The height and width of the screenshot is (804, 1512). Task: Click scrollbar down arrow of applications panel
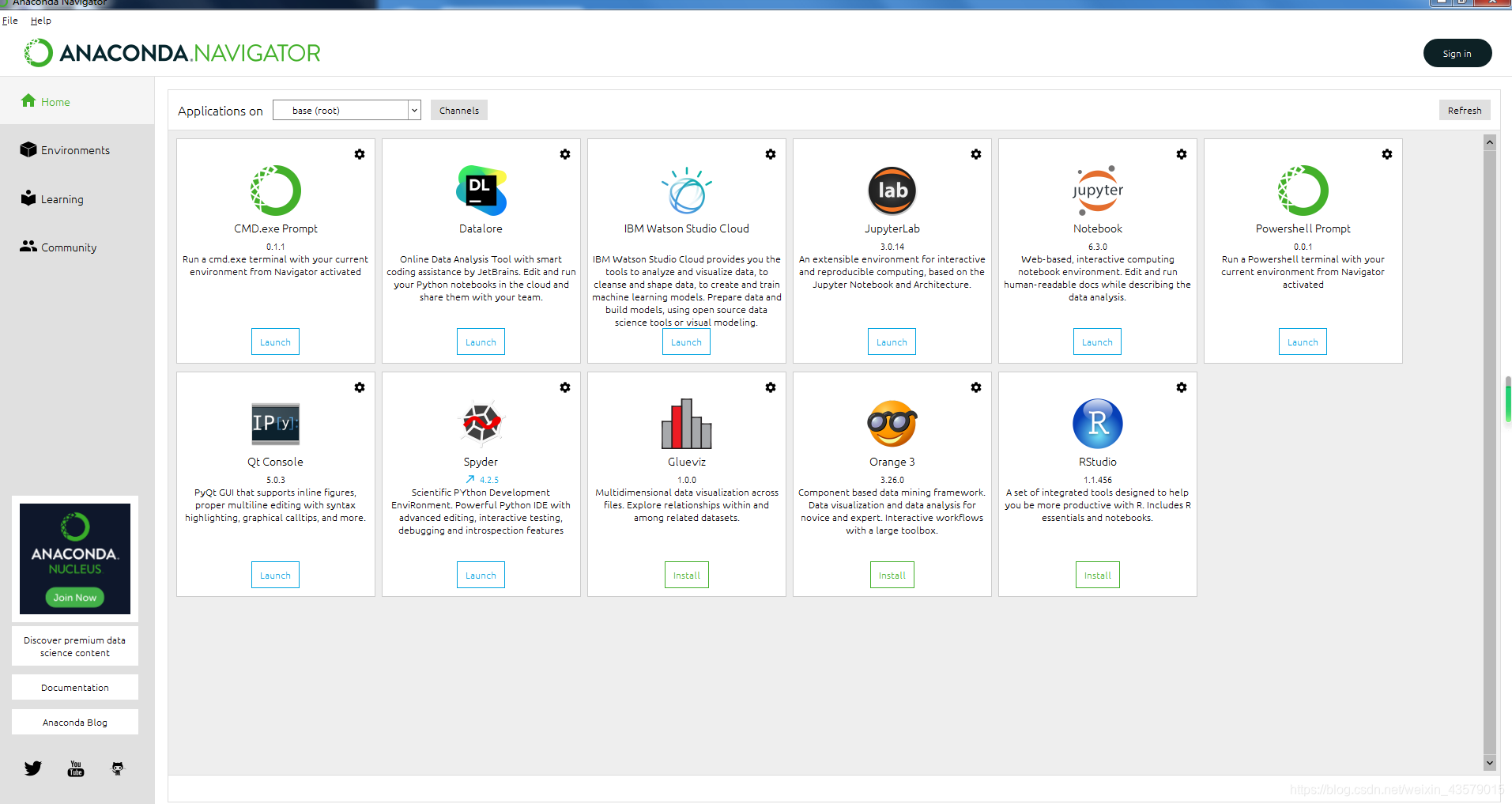(1490, 764)
